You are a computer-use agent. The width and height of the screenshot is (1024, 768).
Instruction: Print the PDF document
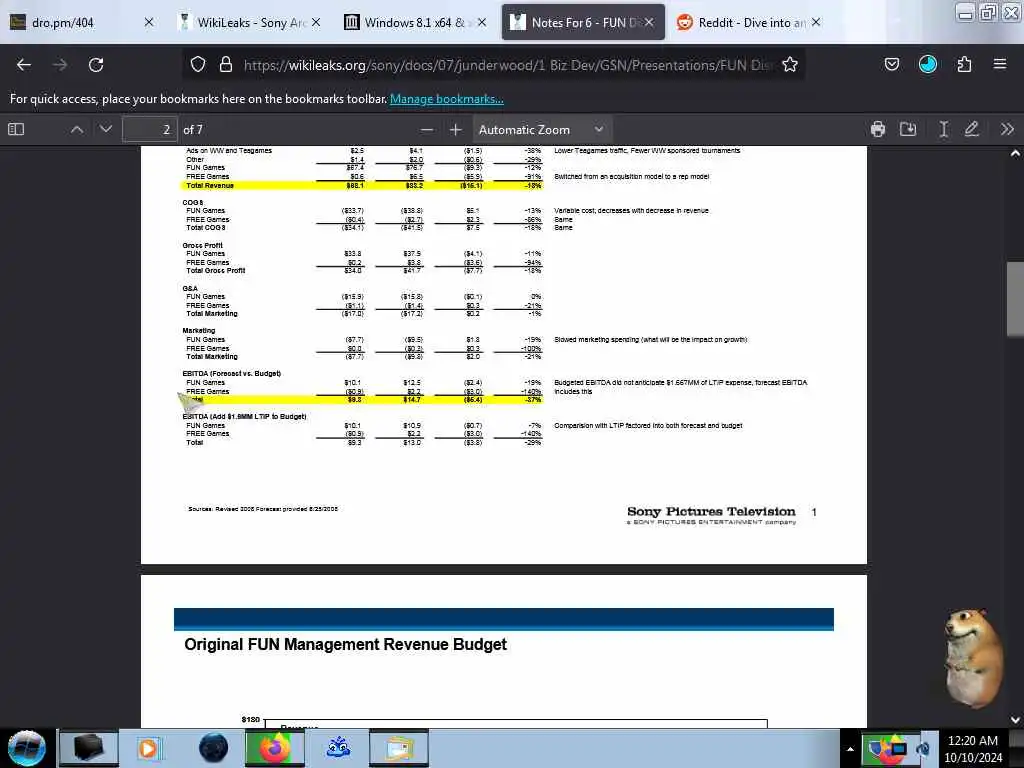coord(878,129)
